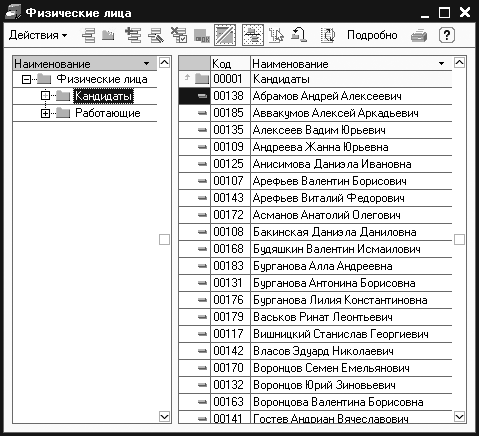Image resolution: width=479 pixels, height=436 pixels.
Task: Click tree panel scroll down arrow
Action: [164, 417]
